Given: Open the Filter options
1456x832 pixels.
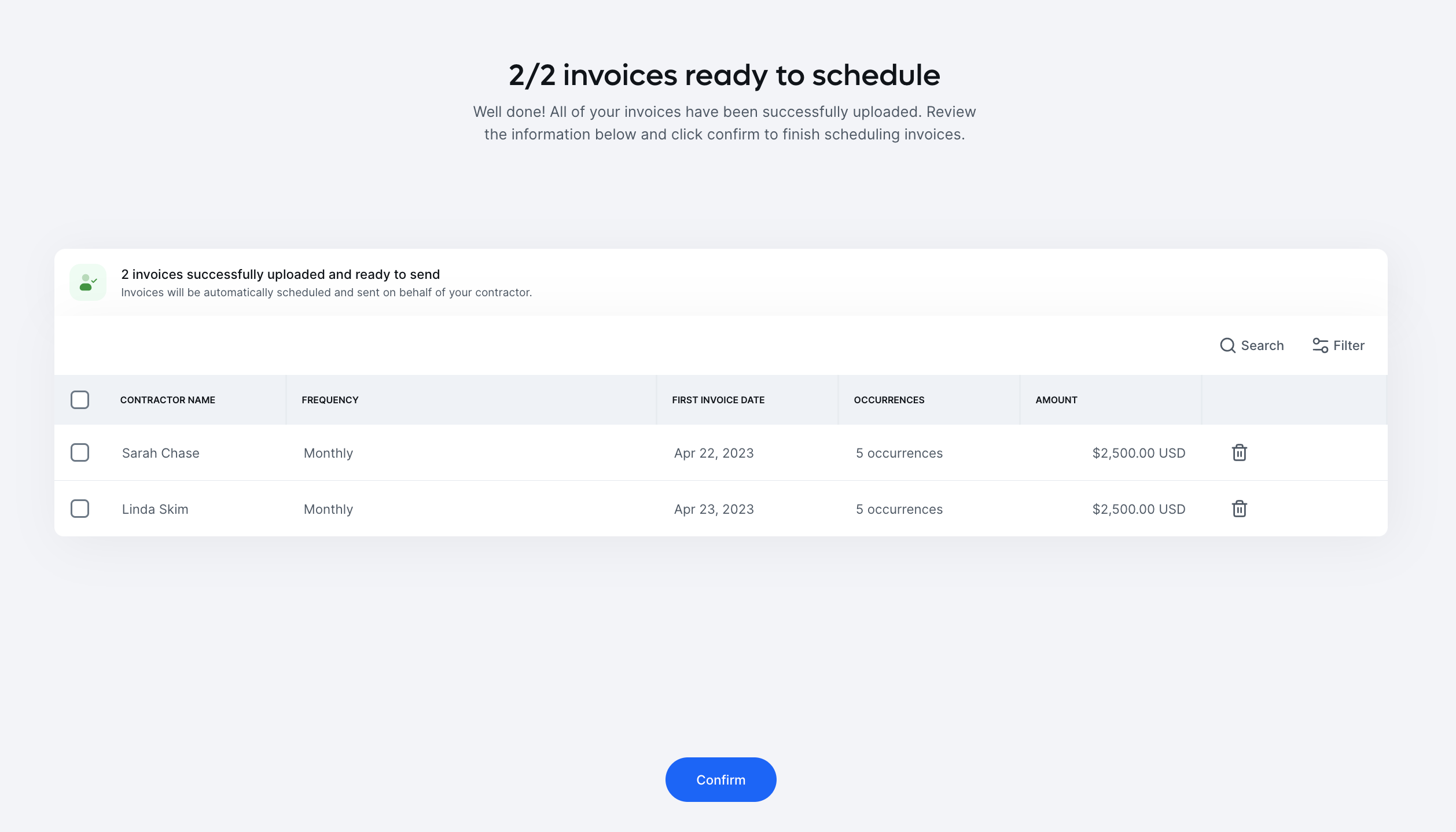Looking at the screenshot, I should [1337, 345].
